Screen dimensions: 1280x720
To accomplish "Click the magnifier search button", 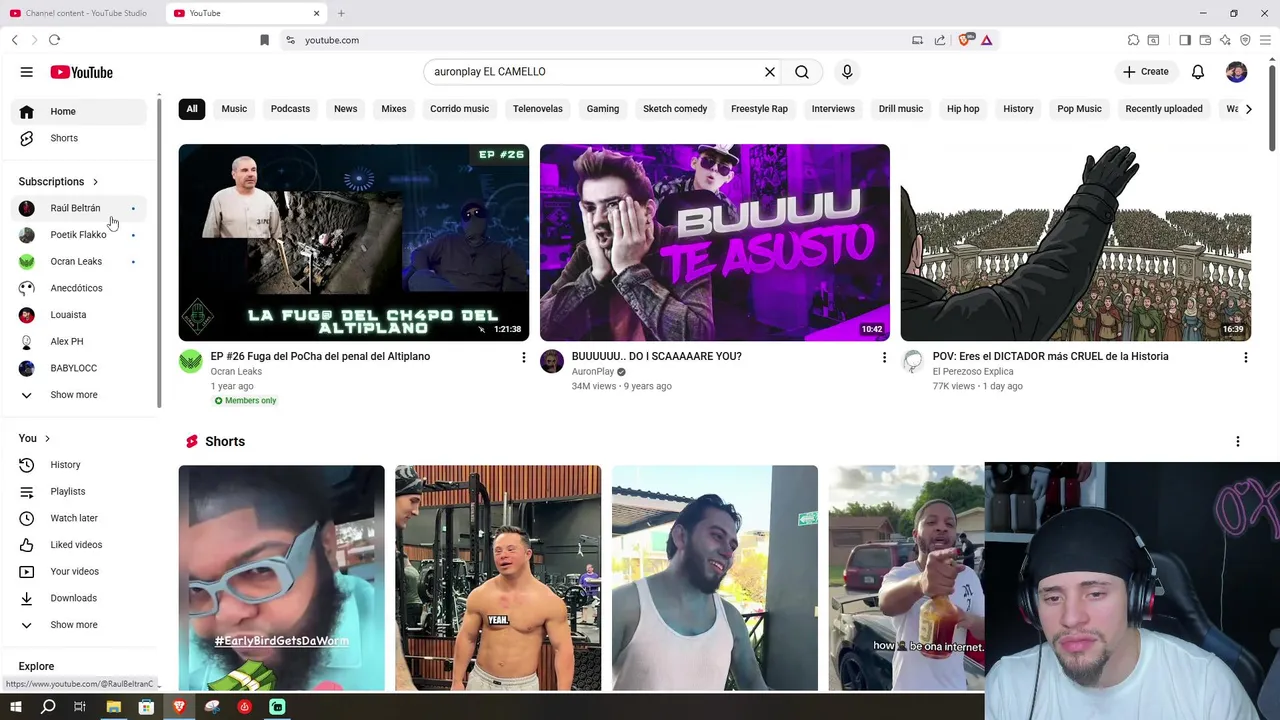I will coord(802,72).
